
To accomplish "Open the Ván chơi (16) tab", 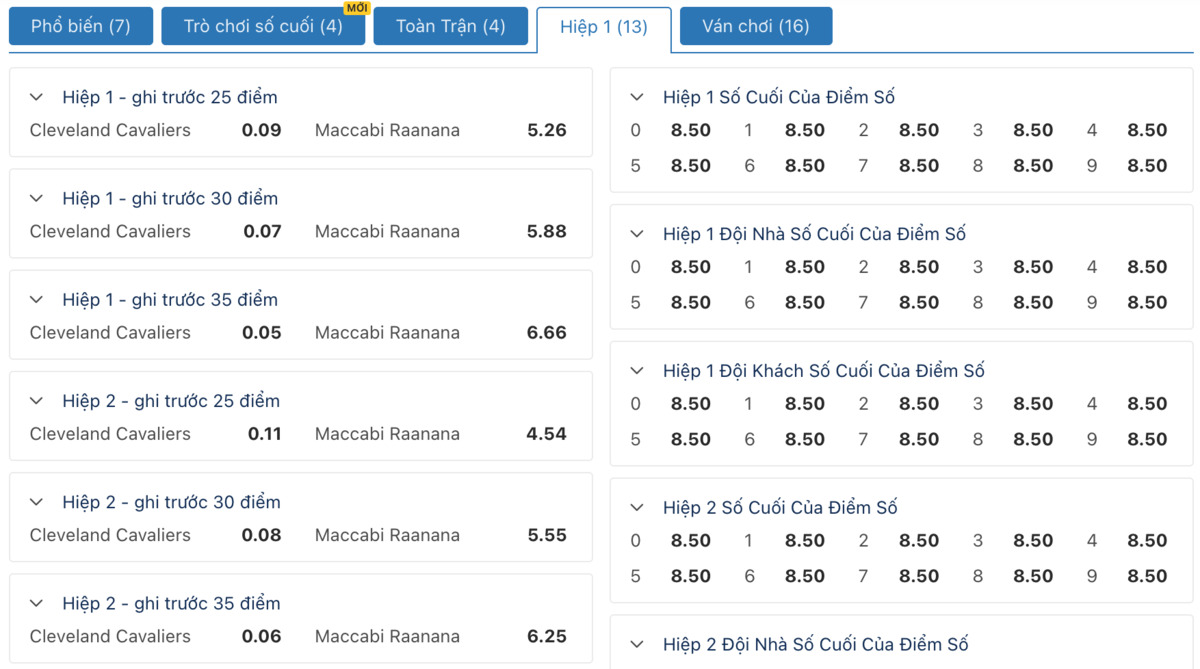I will [755, 26].
